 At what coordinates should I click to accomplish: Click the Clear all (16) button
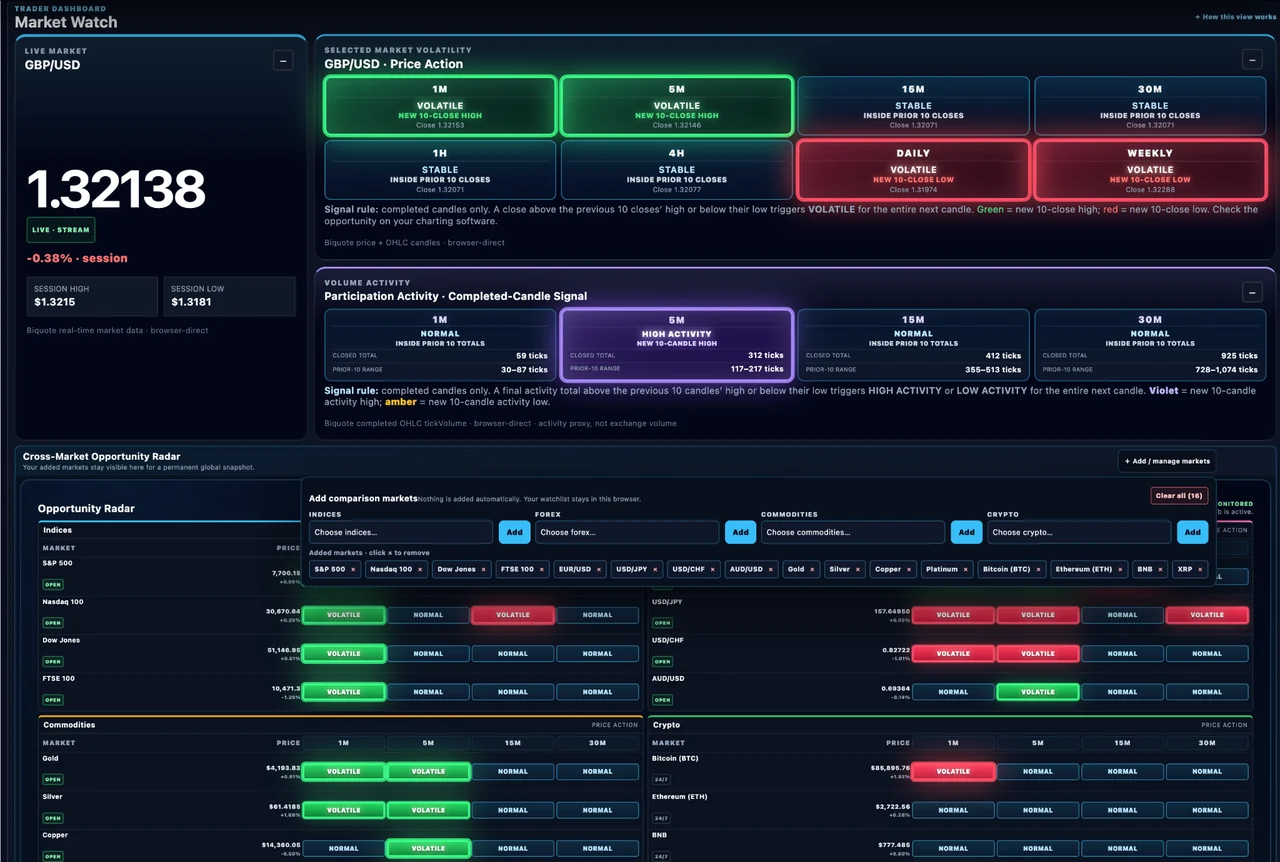pos(1179,496)
